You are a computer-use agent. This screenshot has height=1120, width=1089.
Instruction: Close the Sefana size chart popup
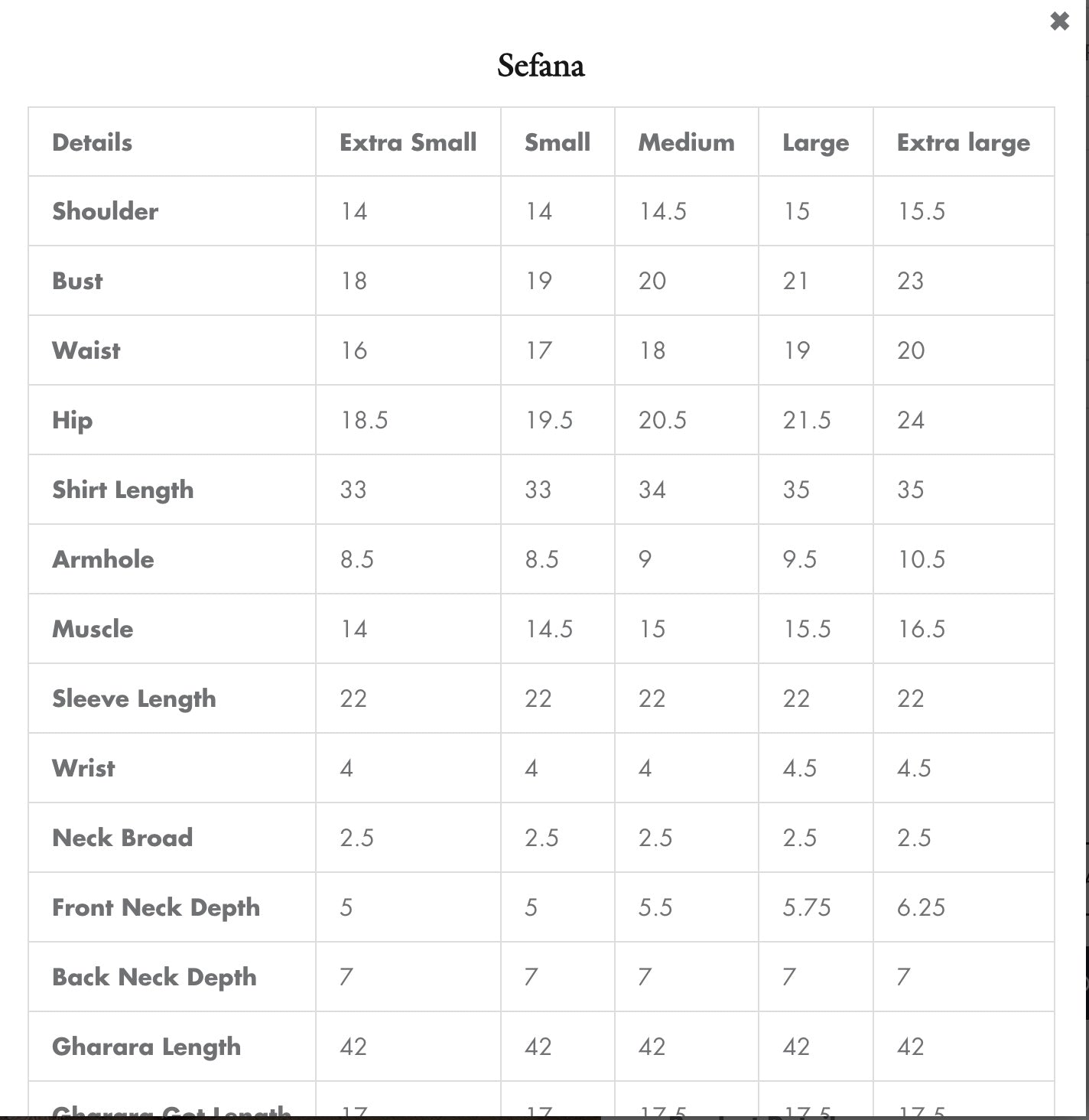pyautogui.click(x=1059, y=21)
